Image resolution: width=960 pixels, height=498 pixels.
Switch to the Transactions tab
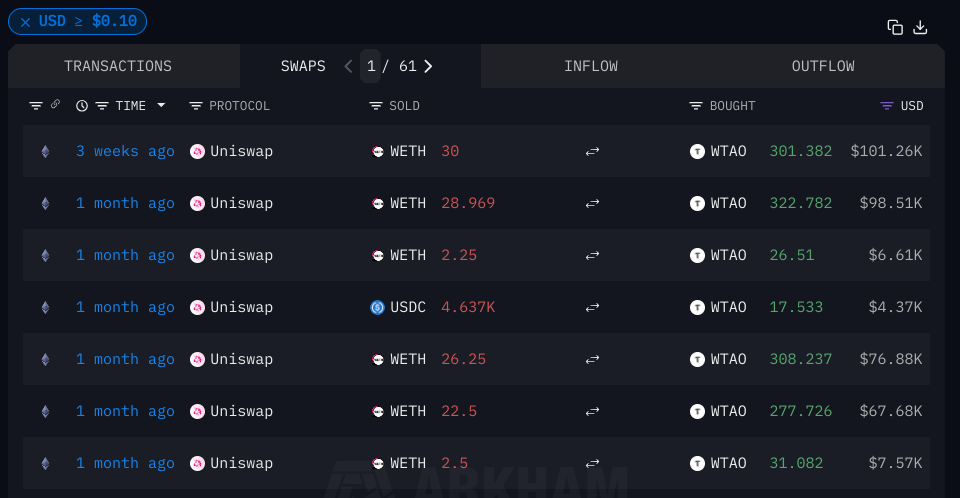point(118,66)
